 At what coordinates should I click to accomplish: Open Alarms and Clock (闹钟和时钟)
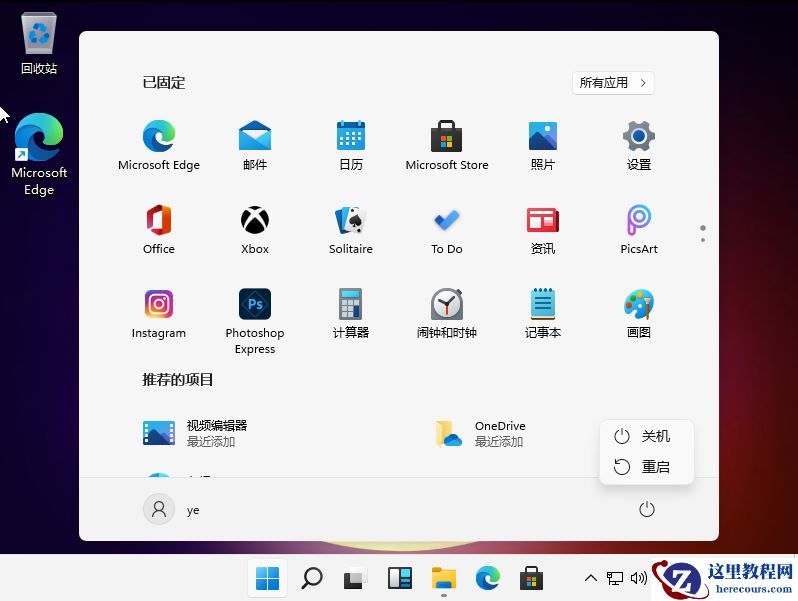[x=446, y=313]
